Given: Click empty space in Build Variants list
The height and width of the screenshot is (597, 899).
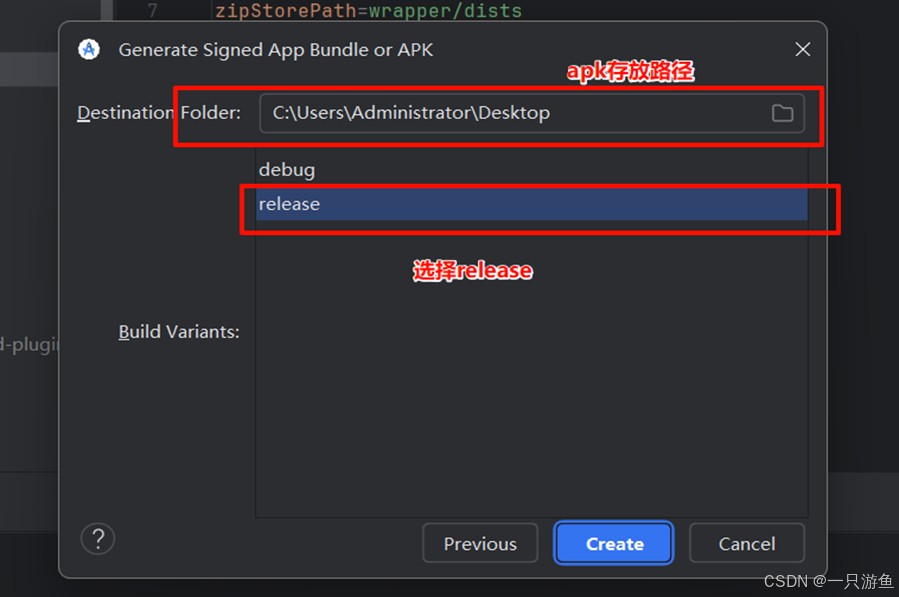Looking at the screenshot, I should [530, 400].
